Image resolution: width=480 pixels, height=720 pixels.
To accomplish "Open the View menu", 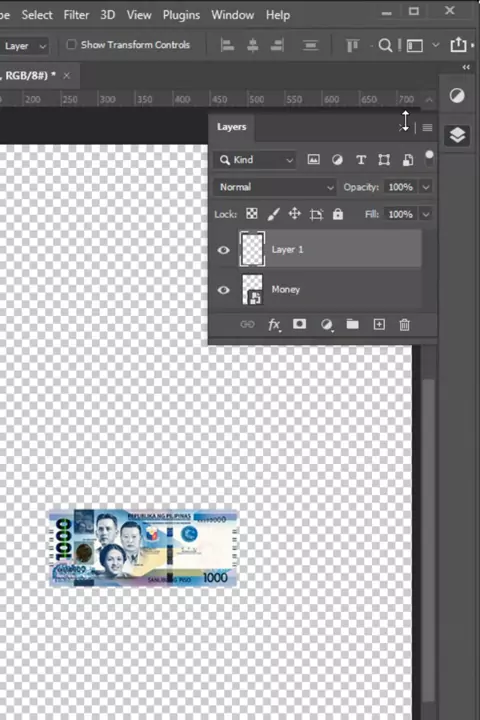I will [x=139, y=15].
